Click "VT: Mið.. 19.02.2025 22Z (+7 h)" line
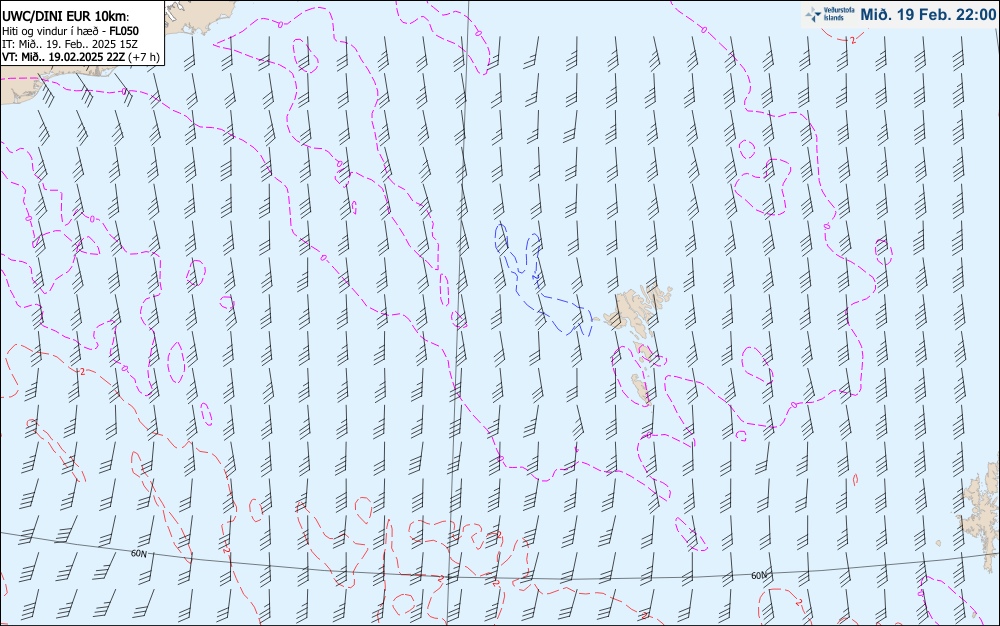 [80, 57]
